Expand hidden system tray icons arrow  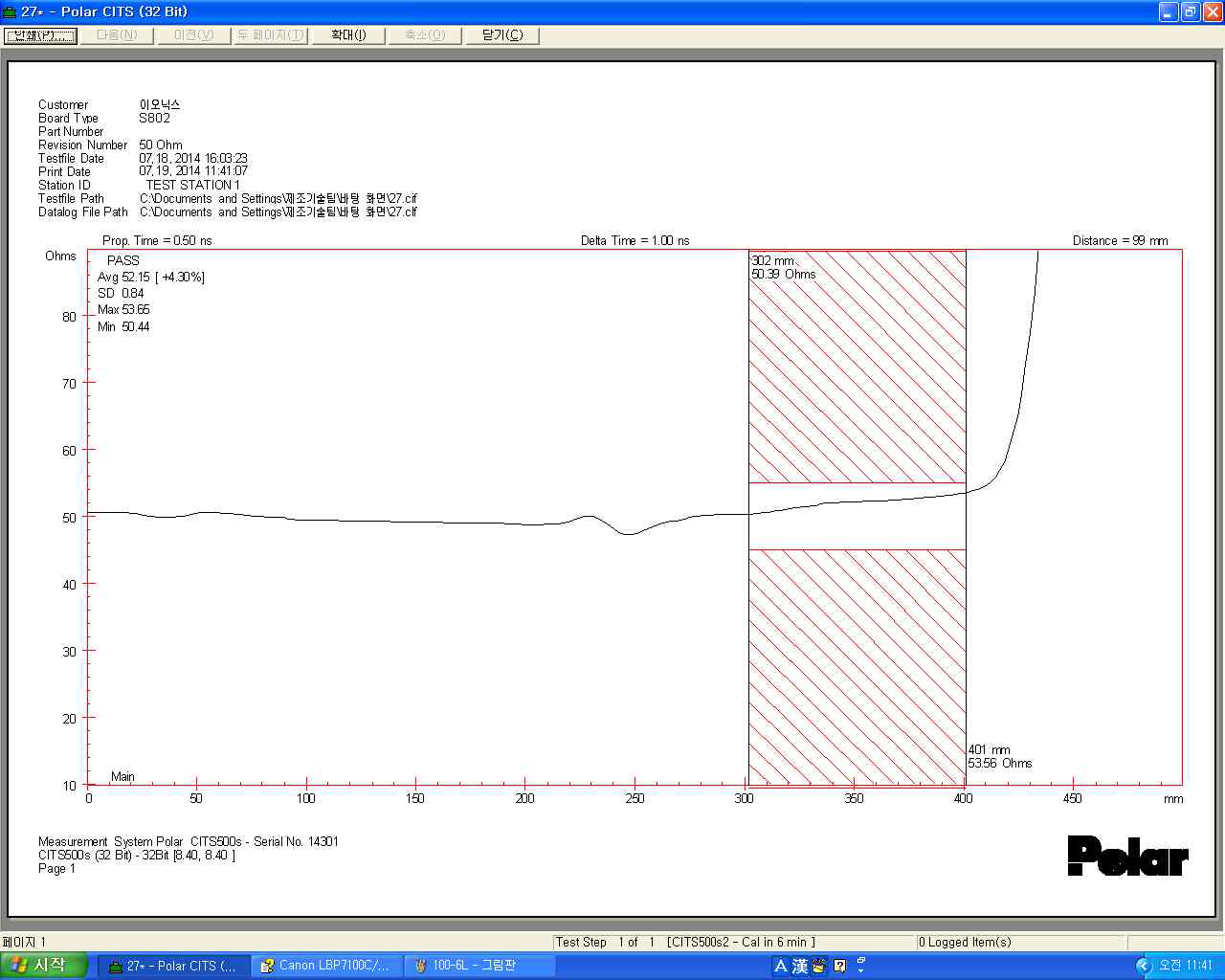coord(1143,966)
